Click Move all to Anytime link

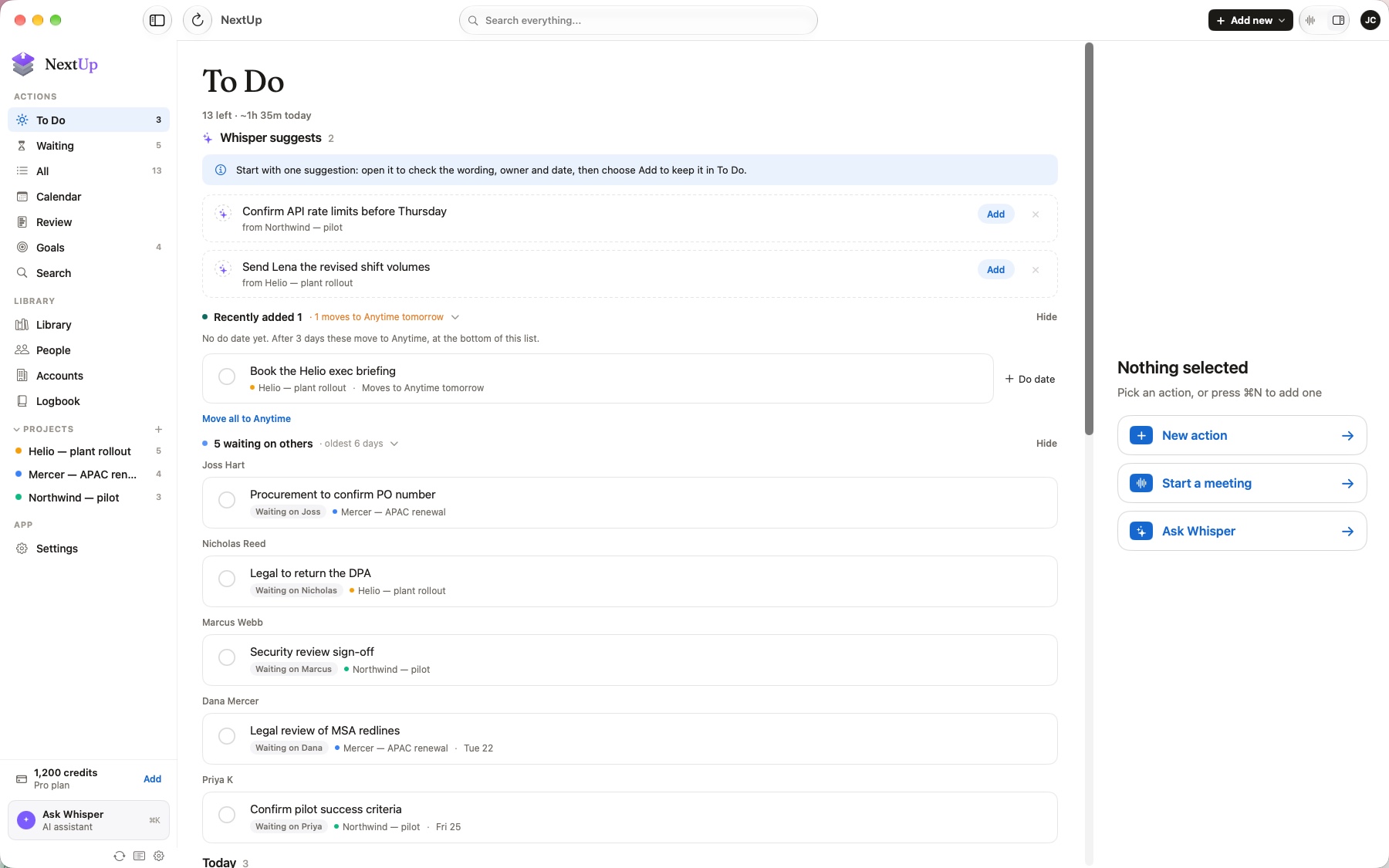(x=246, y=419)
